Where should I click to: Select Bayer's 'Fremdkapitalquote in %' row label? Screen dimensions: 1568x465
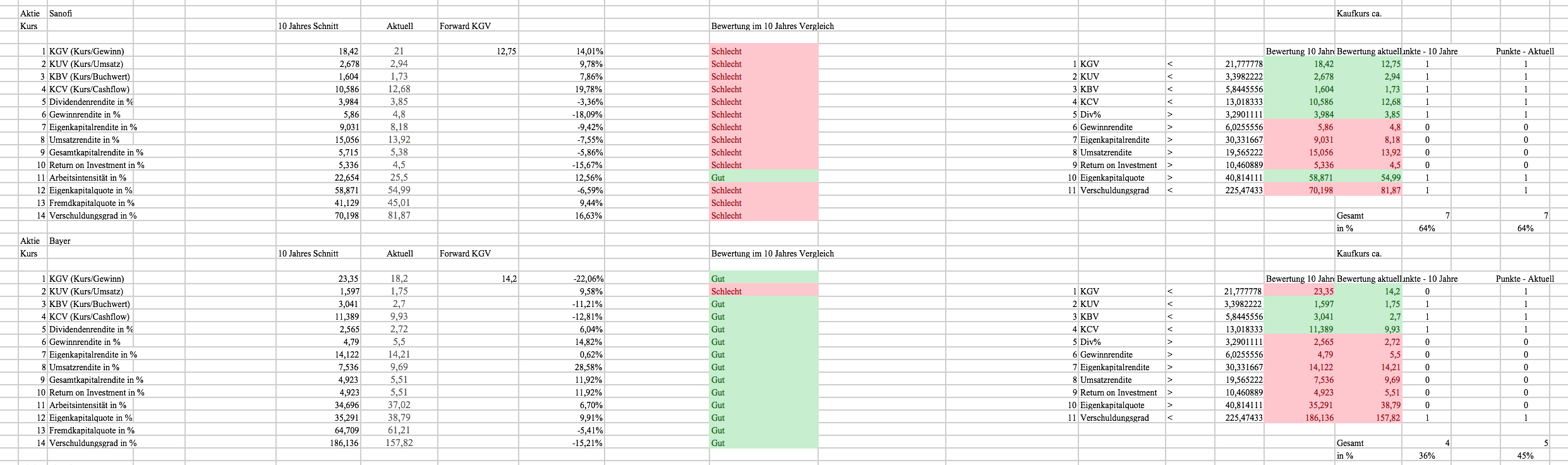coord(92,430)
